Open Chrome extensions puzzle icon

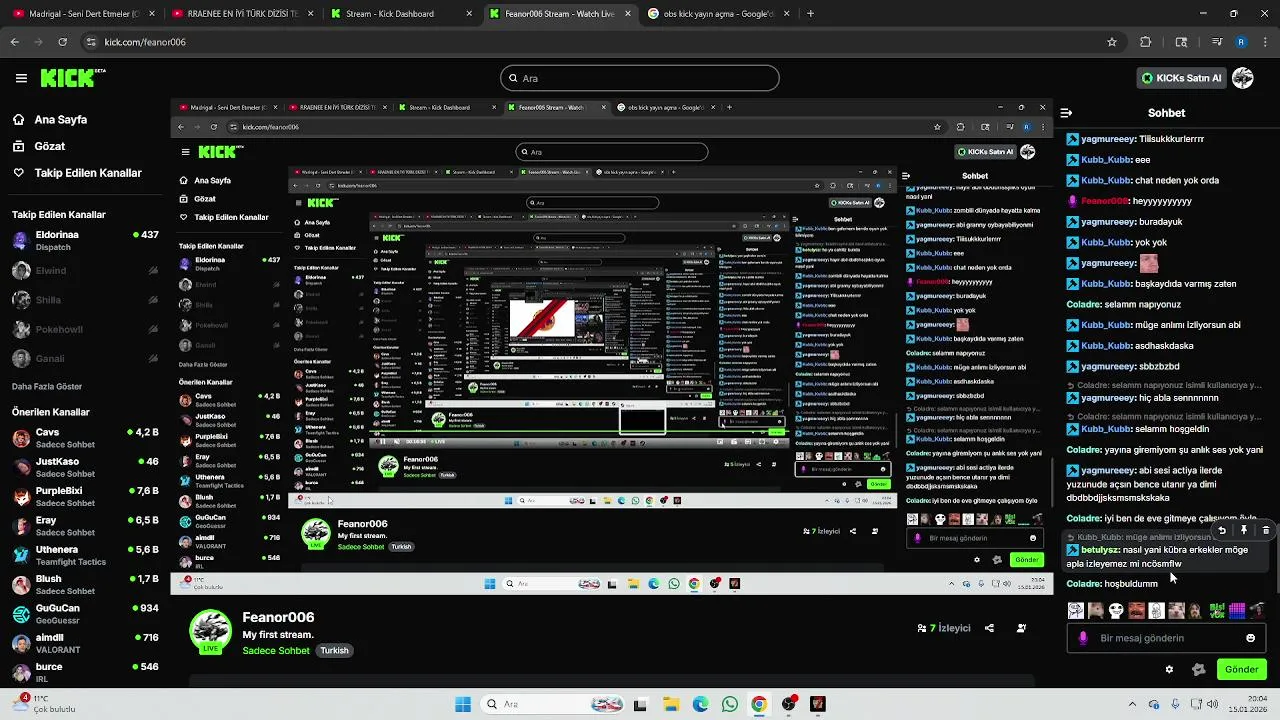click(1146, 42)
